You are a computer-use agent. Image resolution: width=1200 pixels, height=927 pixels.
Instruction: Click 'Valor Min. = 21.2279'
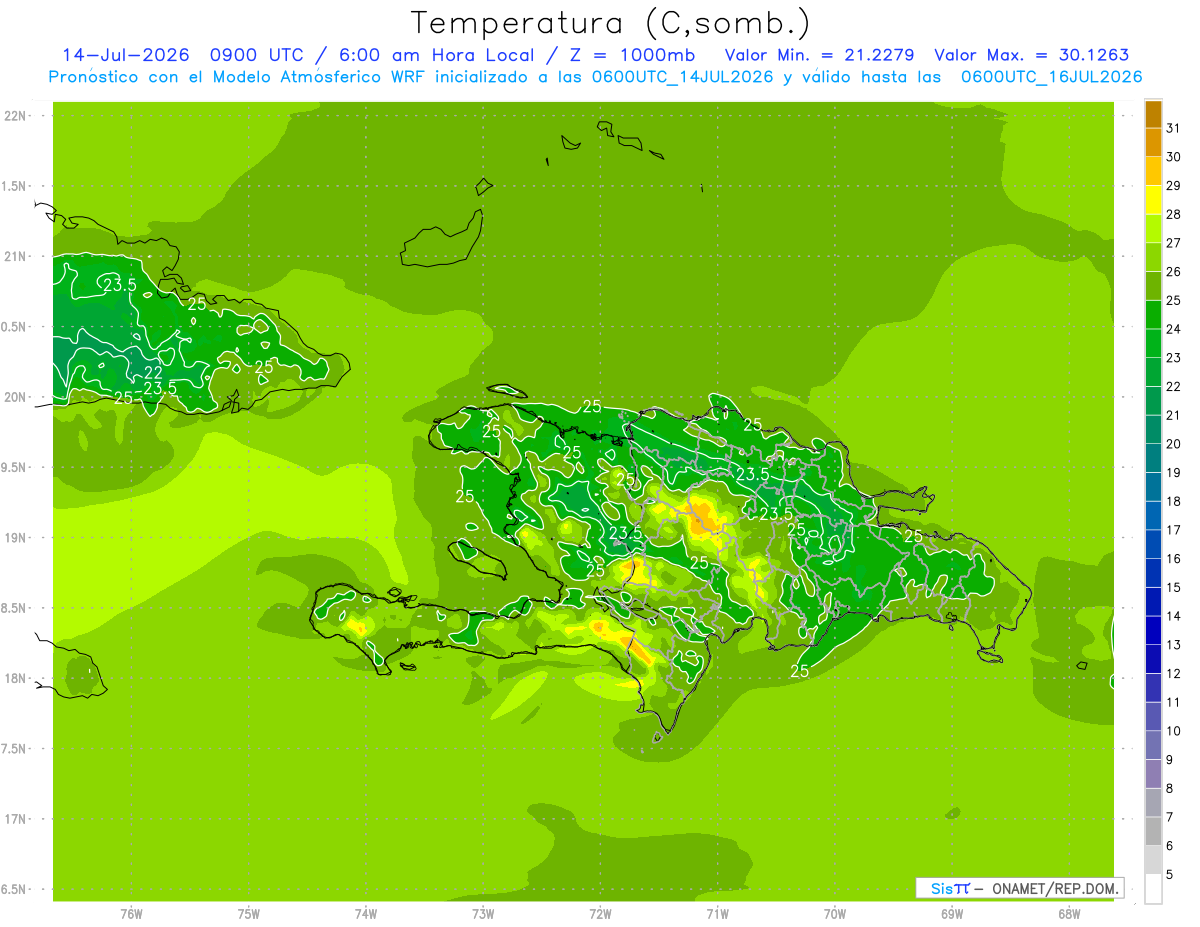[x=820, y=55]
